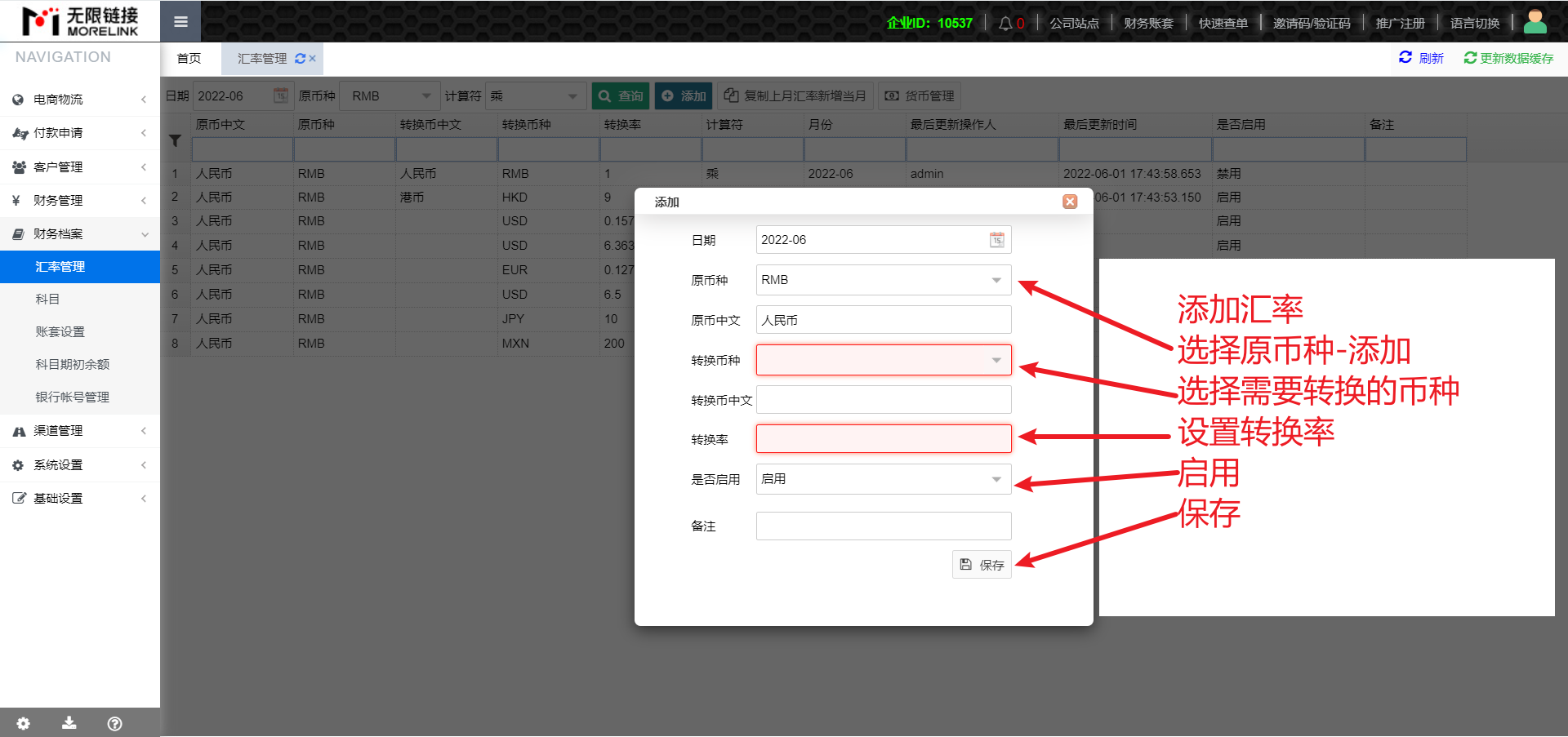Click the help question mark icon

tap(115, 723)
